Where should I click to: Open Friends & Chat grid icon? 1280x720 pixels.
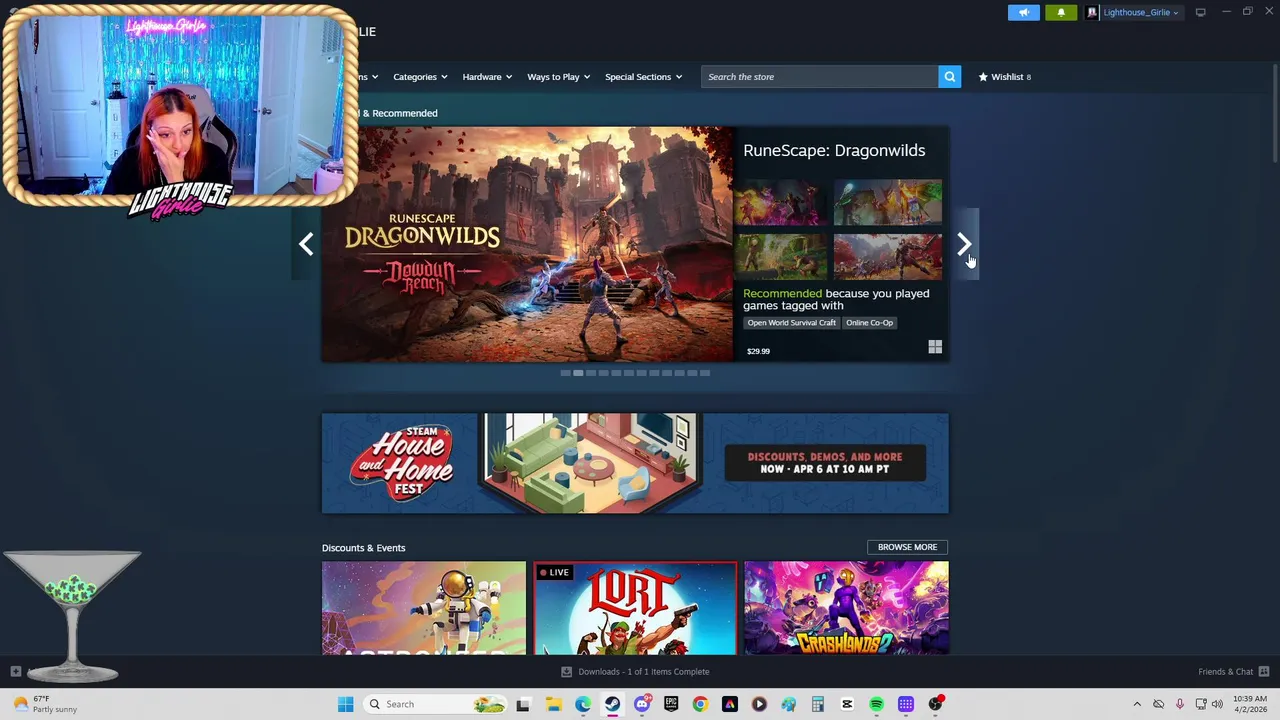[1264, 671]
